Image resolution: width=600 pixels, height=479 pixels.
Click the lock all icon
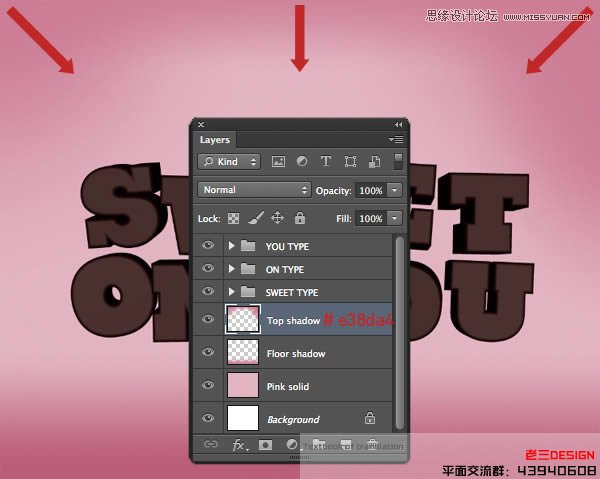[x=300, y=218]
